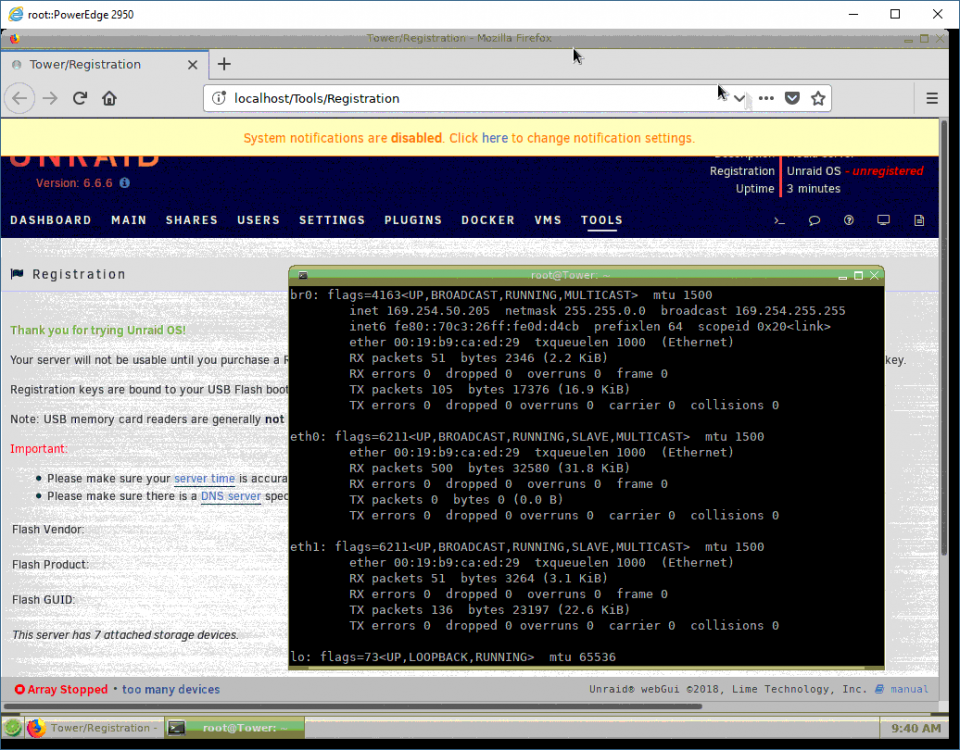Open the SHARES menu
The width and height of the screenshot is (960, 750).
pyautogui.click(x=192, y=220)
